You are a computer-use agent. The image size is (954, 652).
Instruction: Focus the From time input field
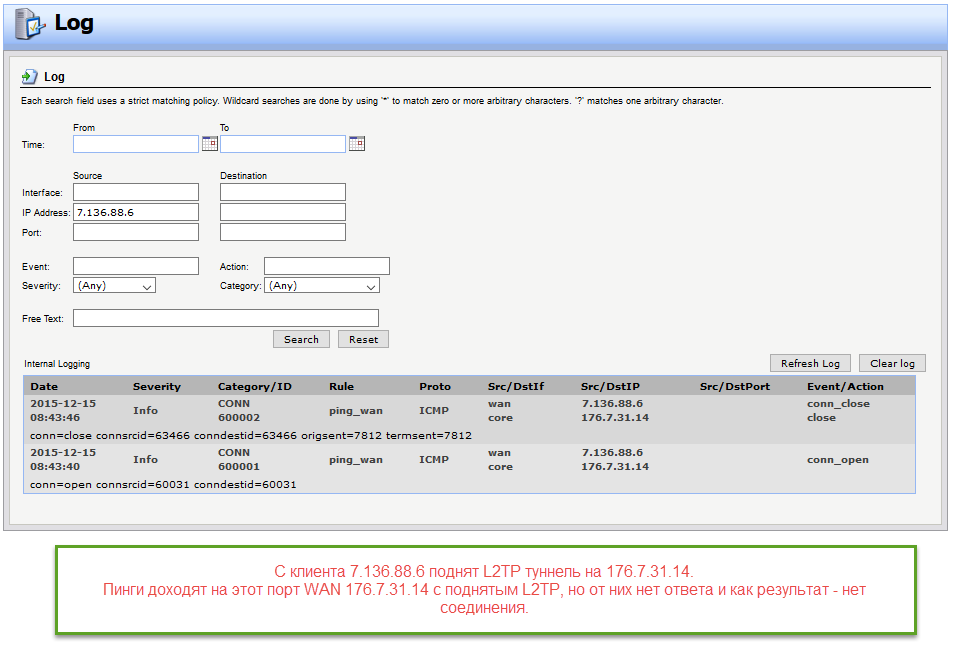pos(136,144)
